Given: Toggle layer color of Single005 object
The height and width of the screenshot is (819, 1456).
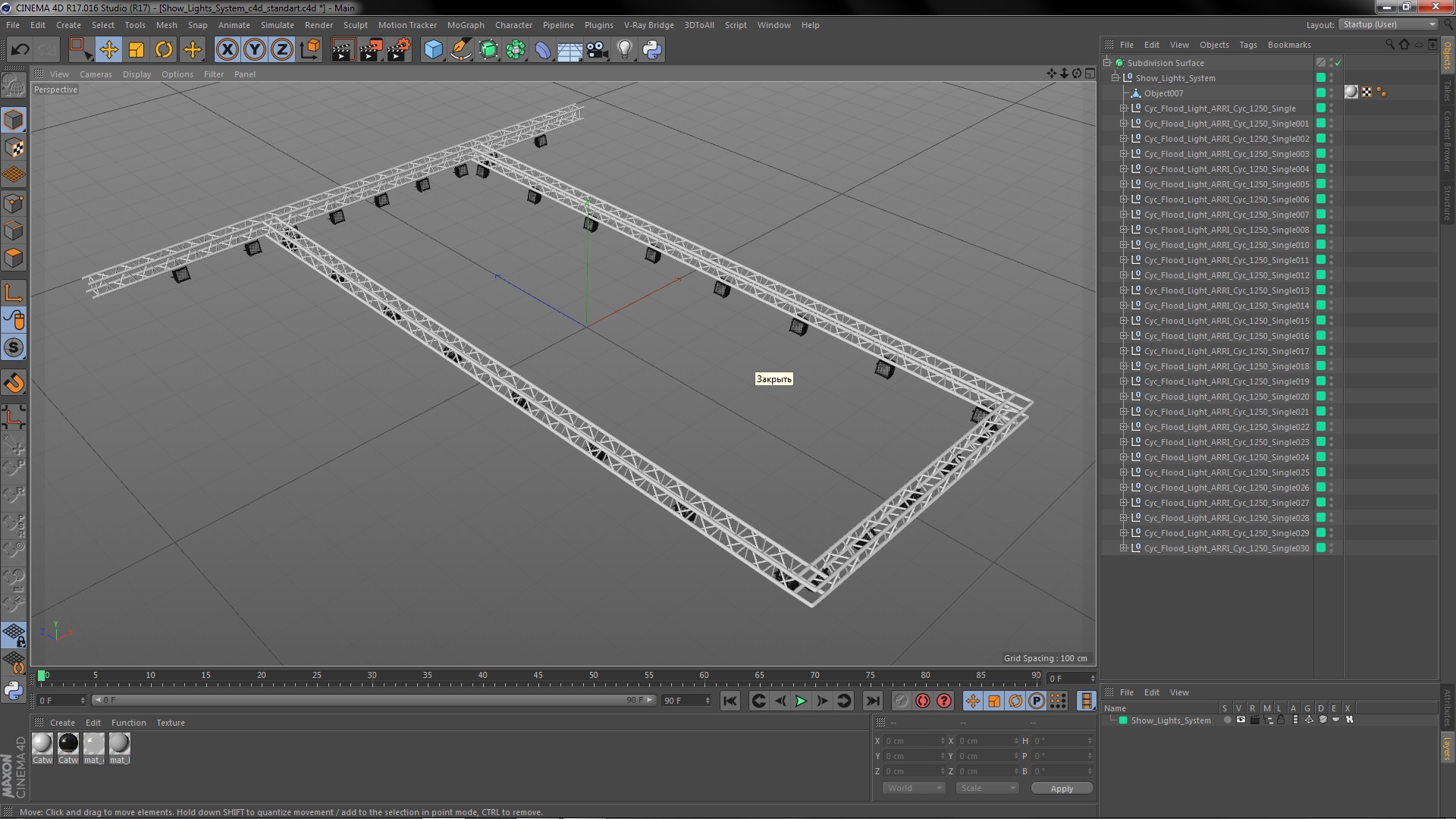Looking at the screenshot, I should click(1321, 184).
